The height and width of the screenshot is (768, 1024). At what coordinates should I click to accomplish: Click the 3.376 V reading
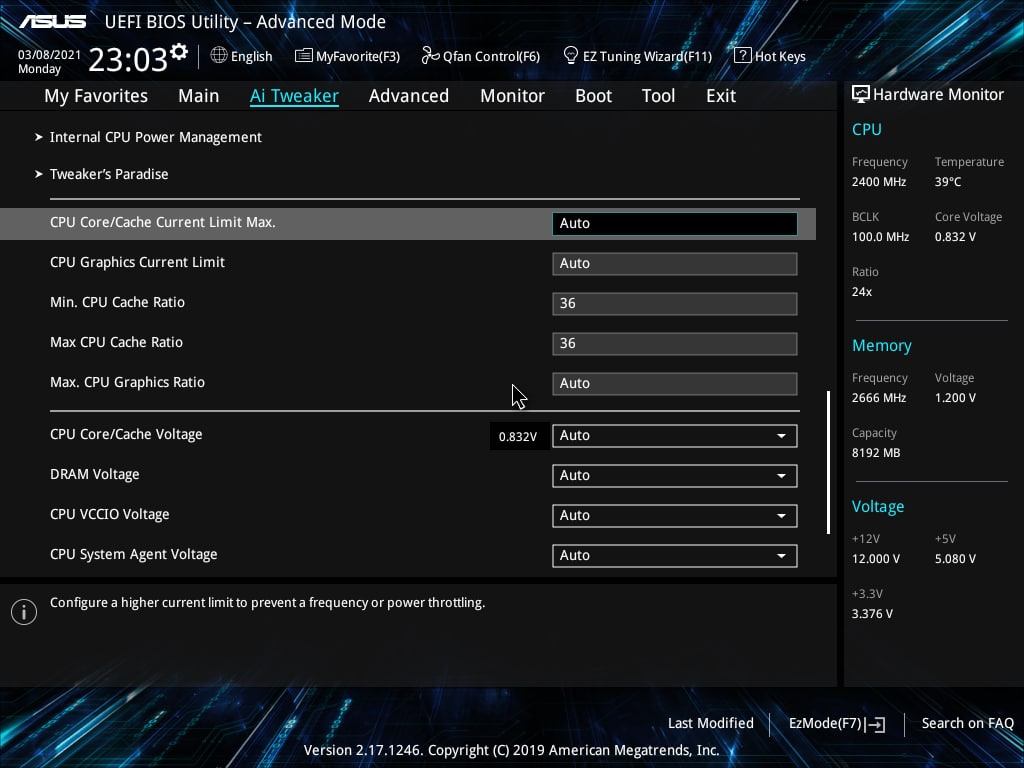pyautogui.click(x=872, y=614)
